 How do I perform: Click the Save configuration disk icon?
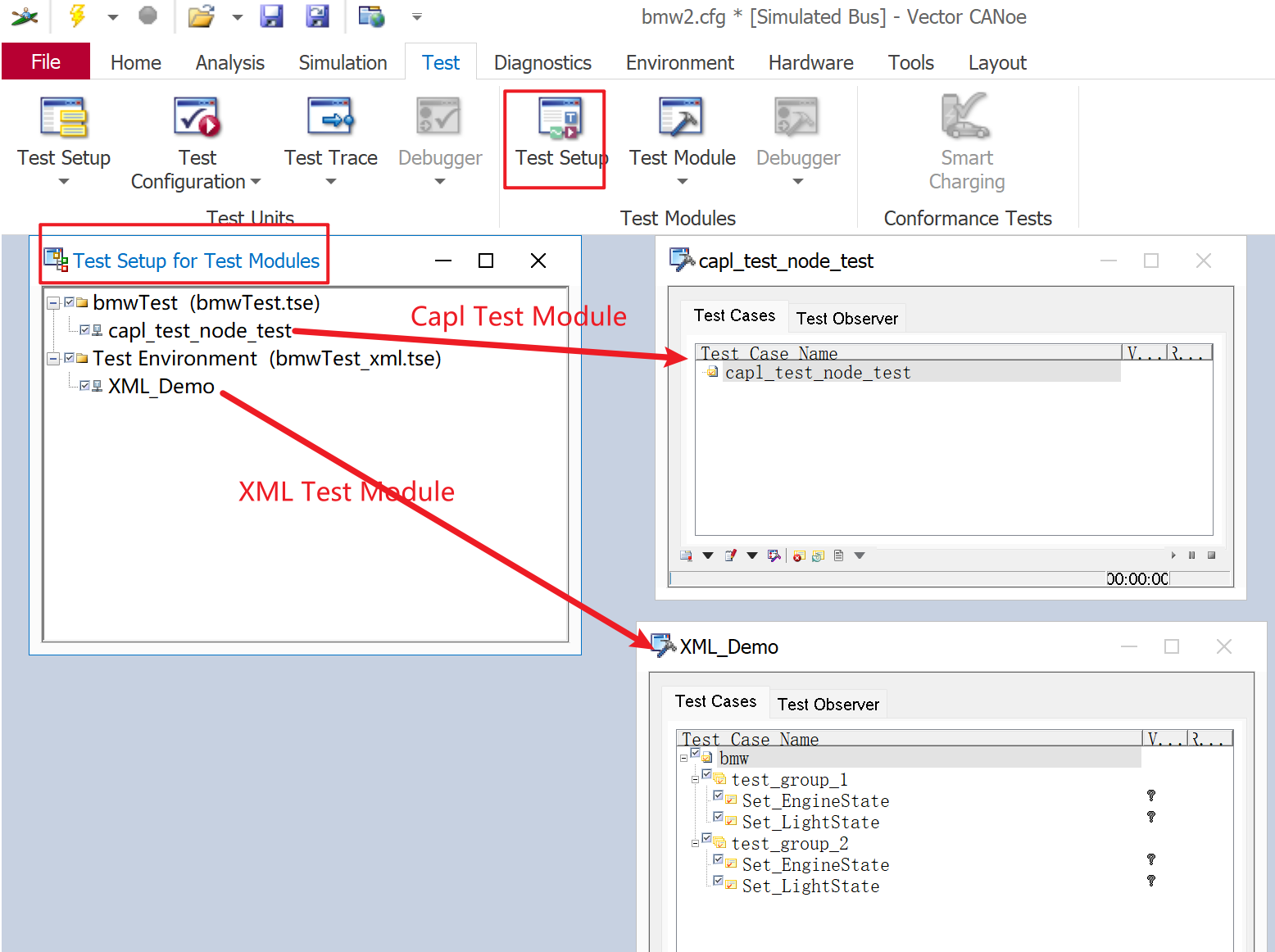[271, 16]
